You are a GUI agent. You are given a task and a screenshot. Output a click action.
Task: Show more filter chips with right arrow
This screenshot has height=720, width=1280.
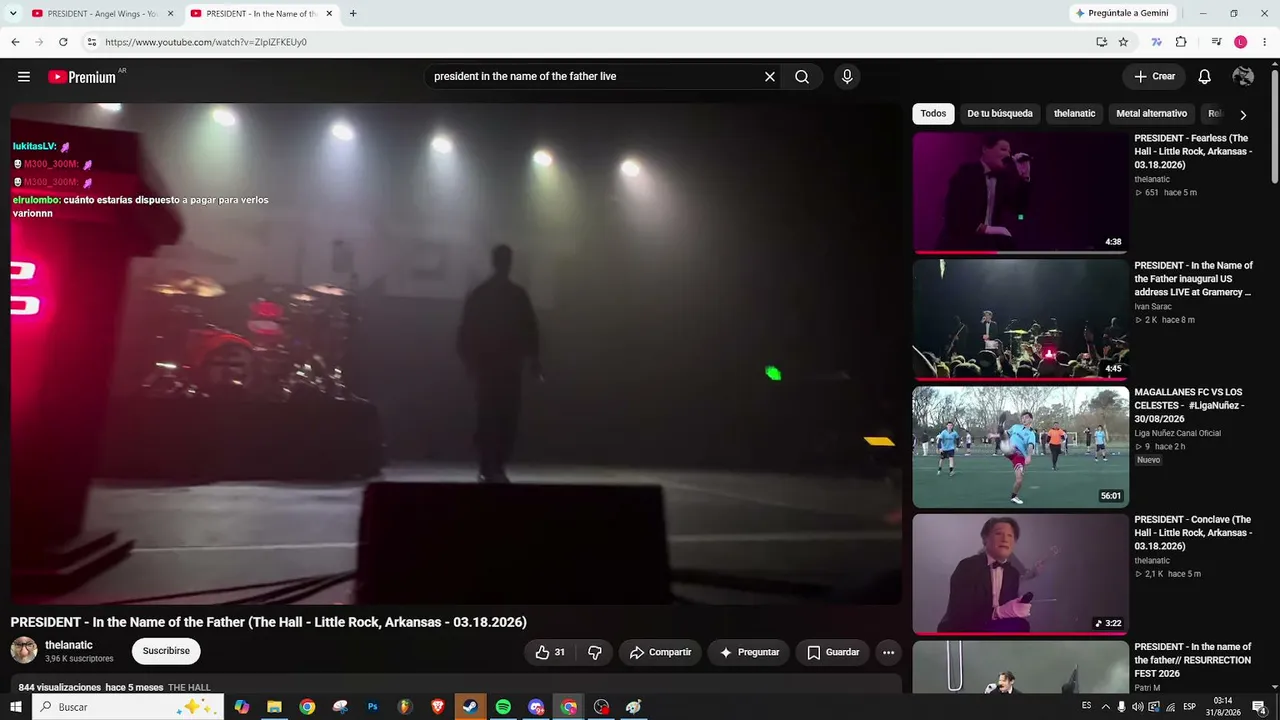(x=1243, y=115)
